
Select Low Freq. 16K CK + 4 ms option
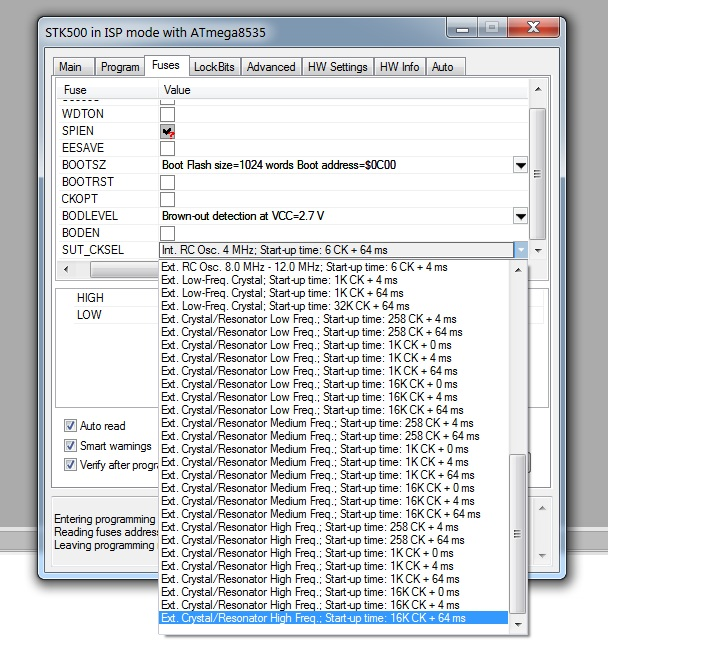[334, 397]
